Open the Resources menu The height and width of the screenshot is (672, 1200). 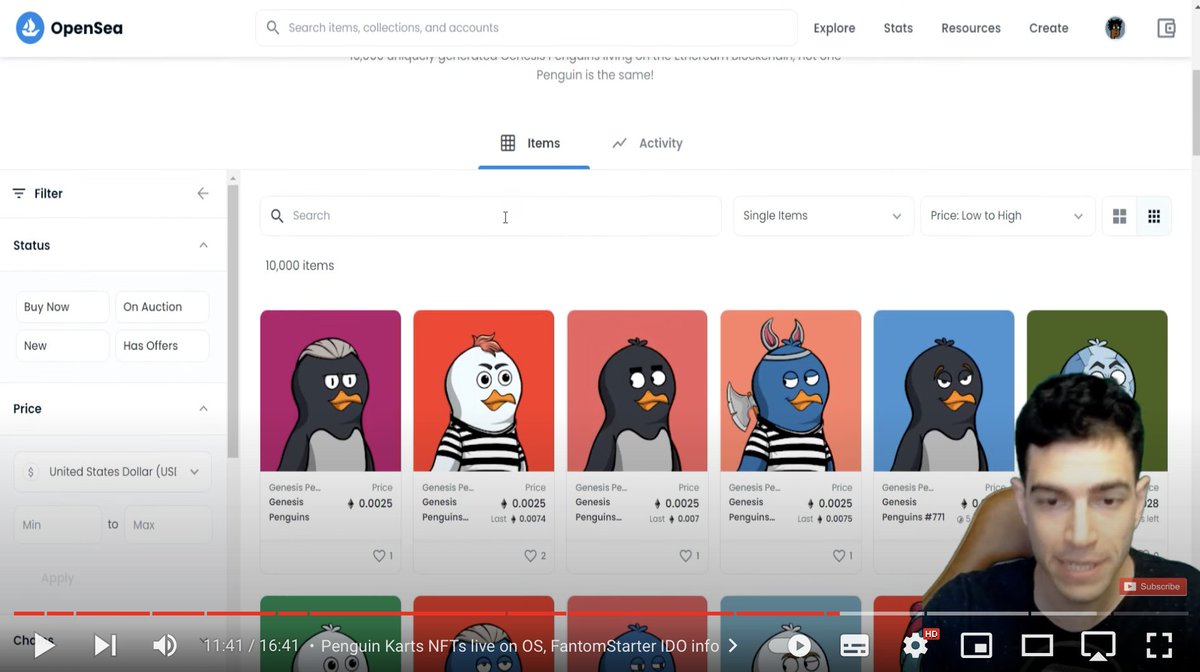coord(971,28)
